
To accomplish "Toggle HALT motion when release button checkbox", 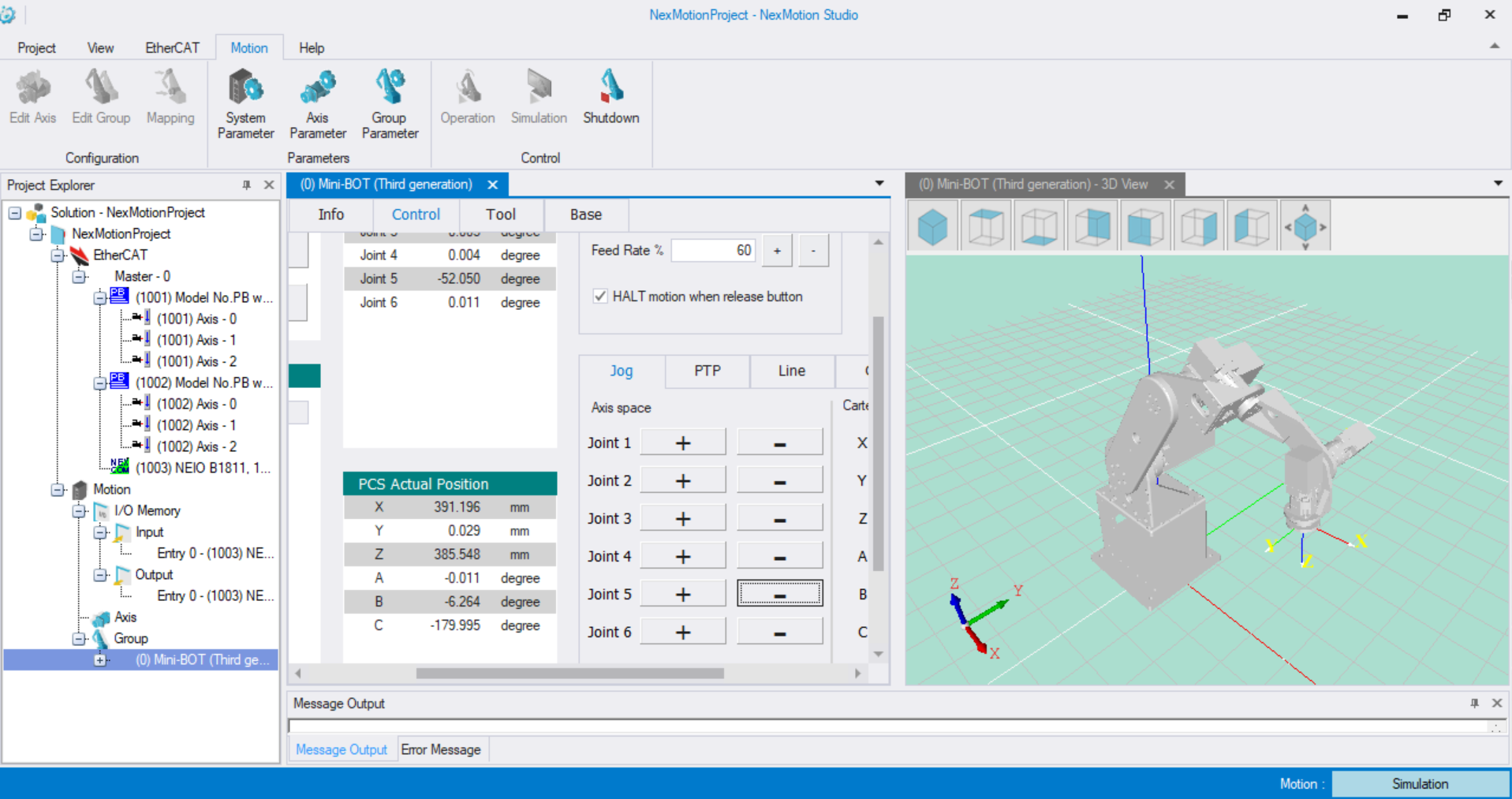I will pos(600,297).
